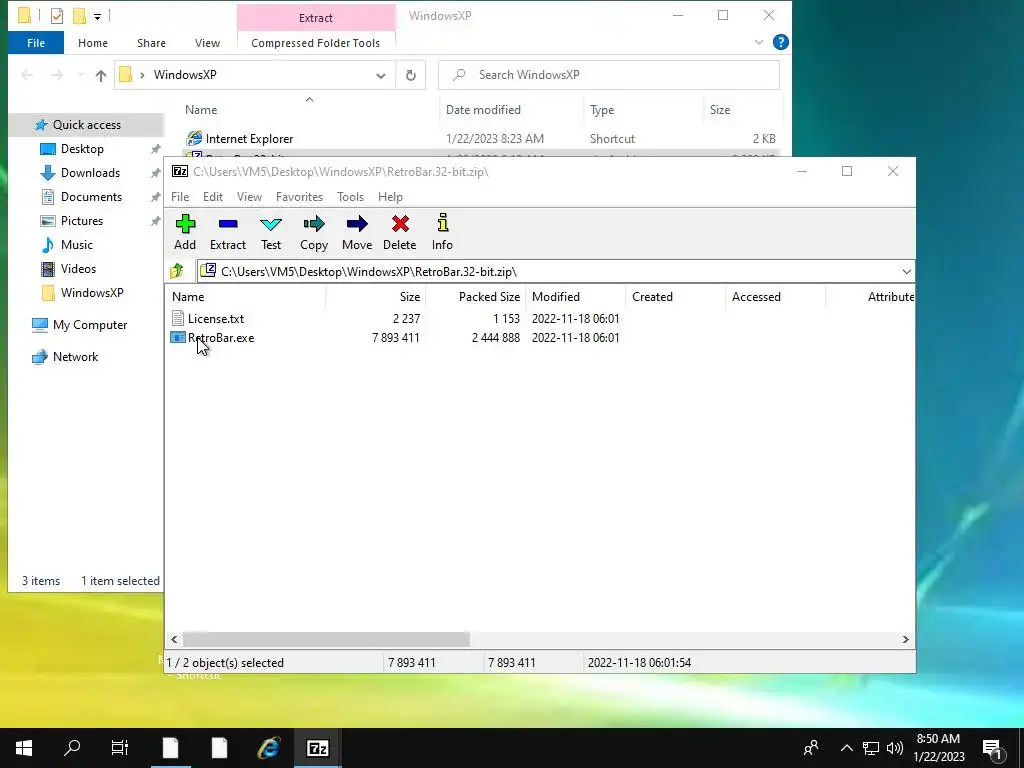1024x768 pixels.
Task: Open Task View on the taskbar
Action: click(x=120, y=748)
